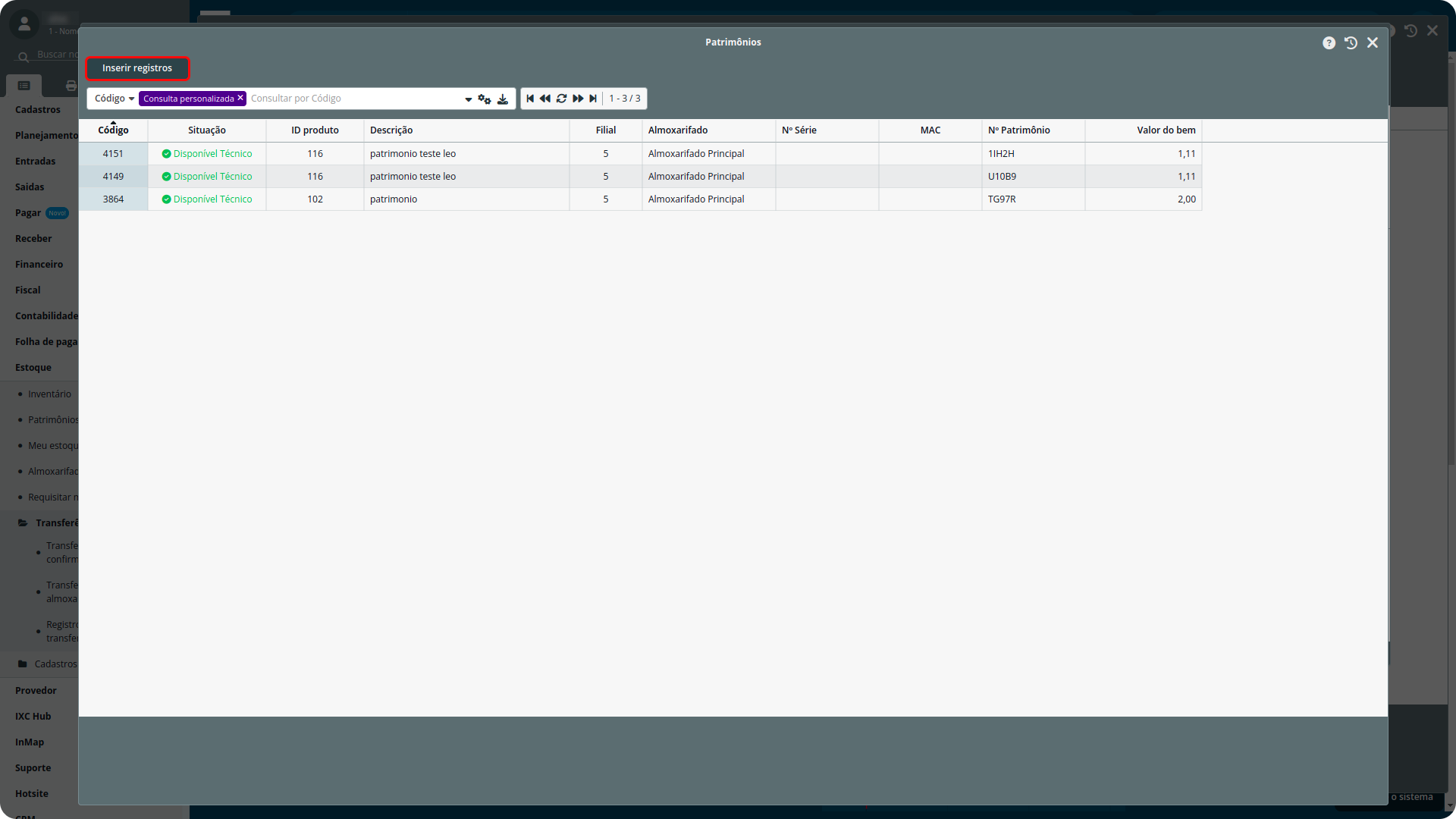Sort by the Descrição column header
This screenshot has height=819, width=1456.
pos(466,130)
